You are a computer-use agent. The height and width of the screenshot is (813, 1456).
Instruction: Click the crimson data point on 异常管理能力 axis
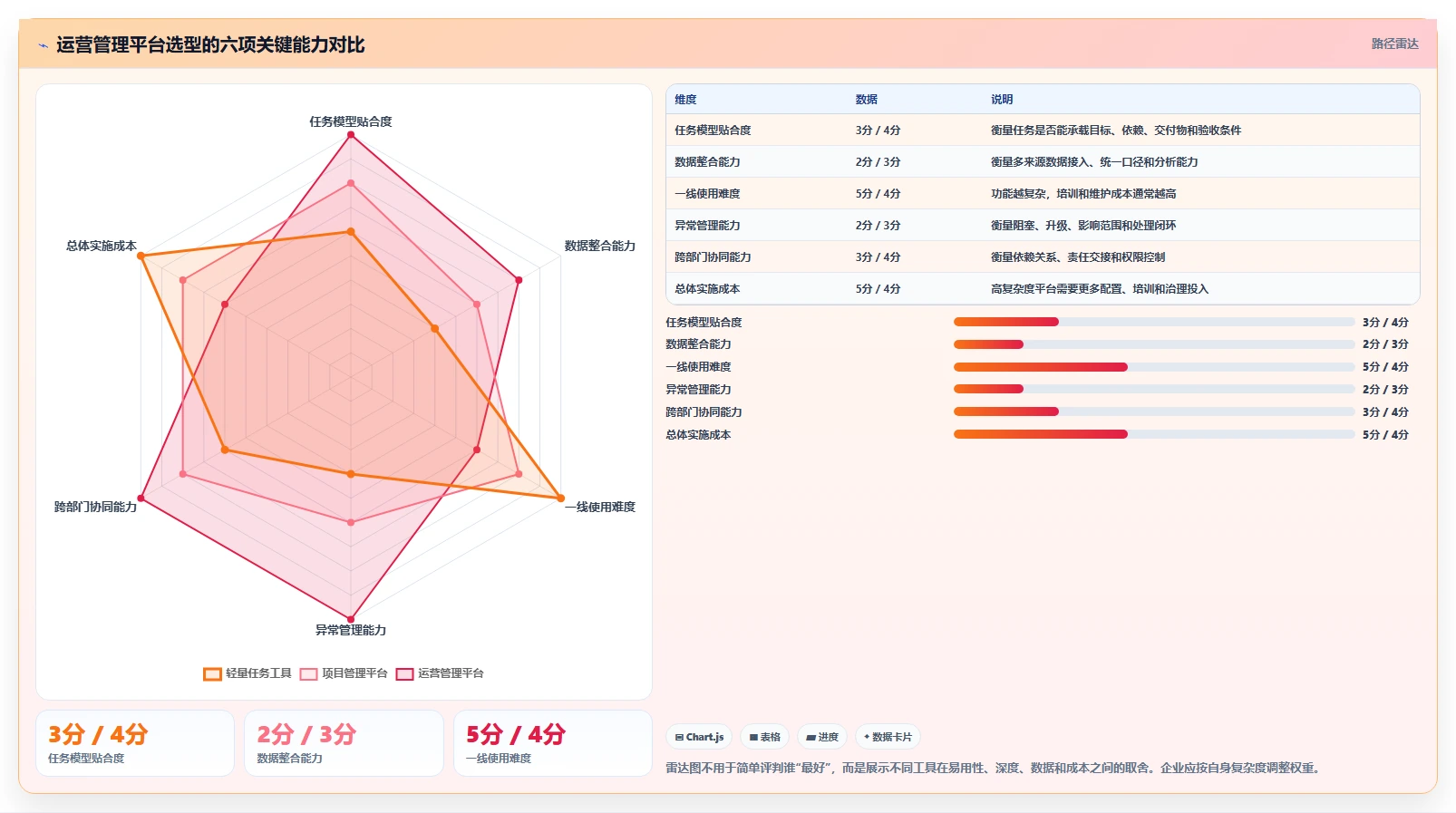(x=351, y=620)
